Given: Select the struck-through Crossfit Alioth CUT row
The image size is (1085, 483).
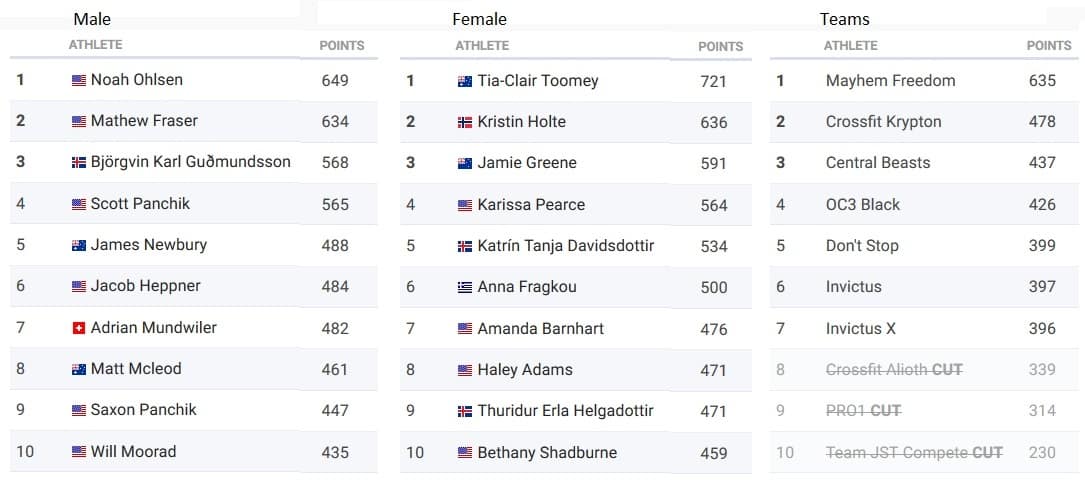Looking at the screenshot, I should click(x=924, y=370).
